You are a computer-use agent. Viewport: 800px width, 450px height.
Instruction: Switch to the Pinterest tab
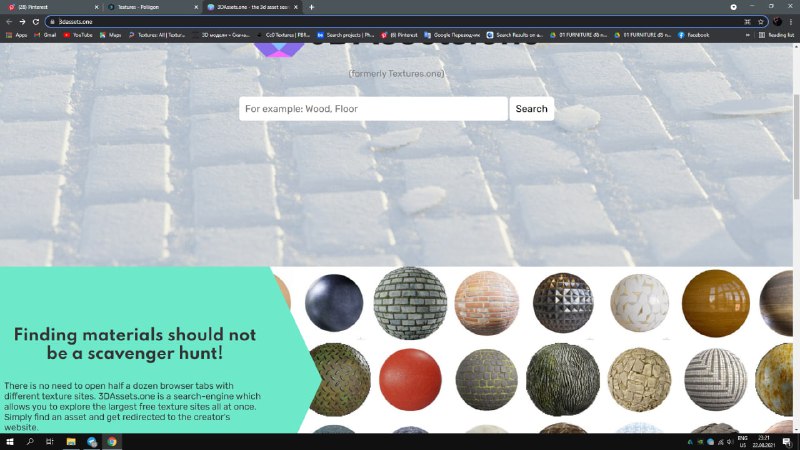click(x=51, y=7)
